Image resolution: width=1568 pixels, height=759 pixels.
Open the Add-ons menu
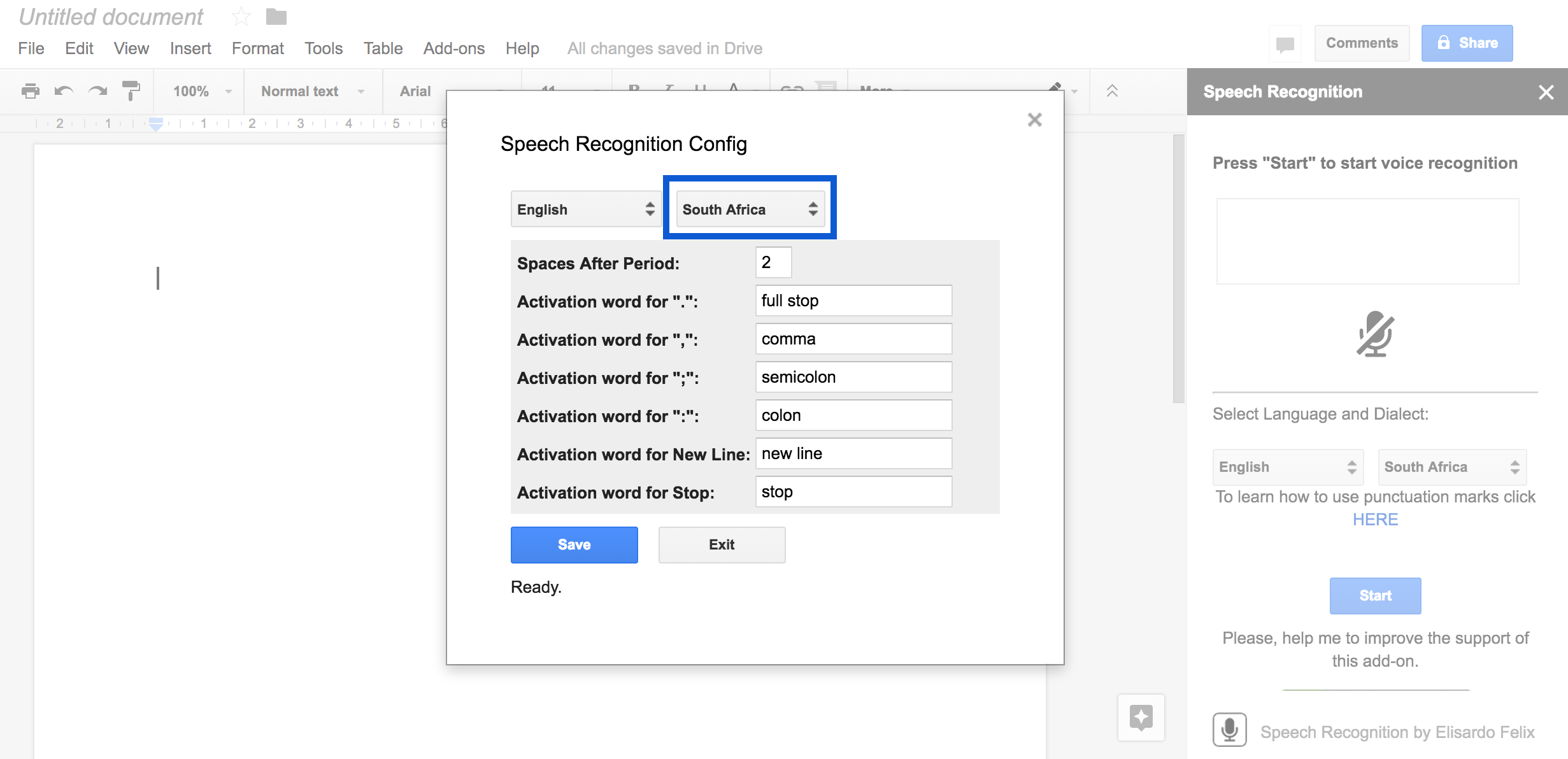453,48
